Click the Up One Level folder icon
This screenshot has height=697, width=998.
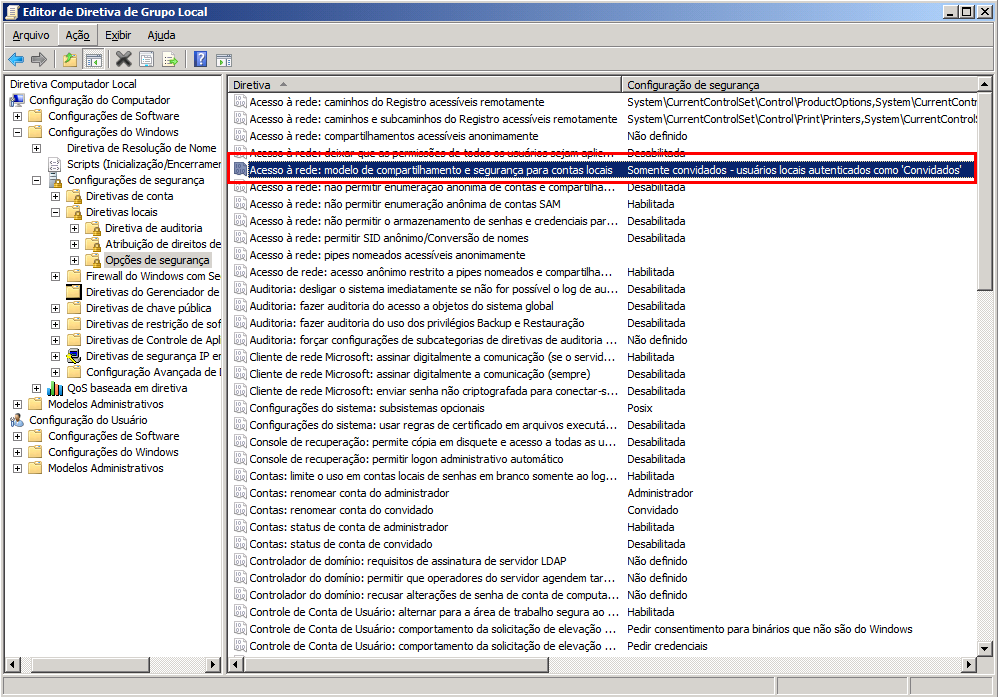point(70,59)
